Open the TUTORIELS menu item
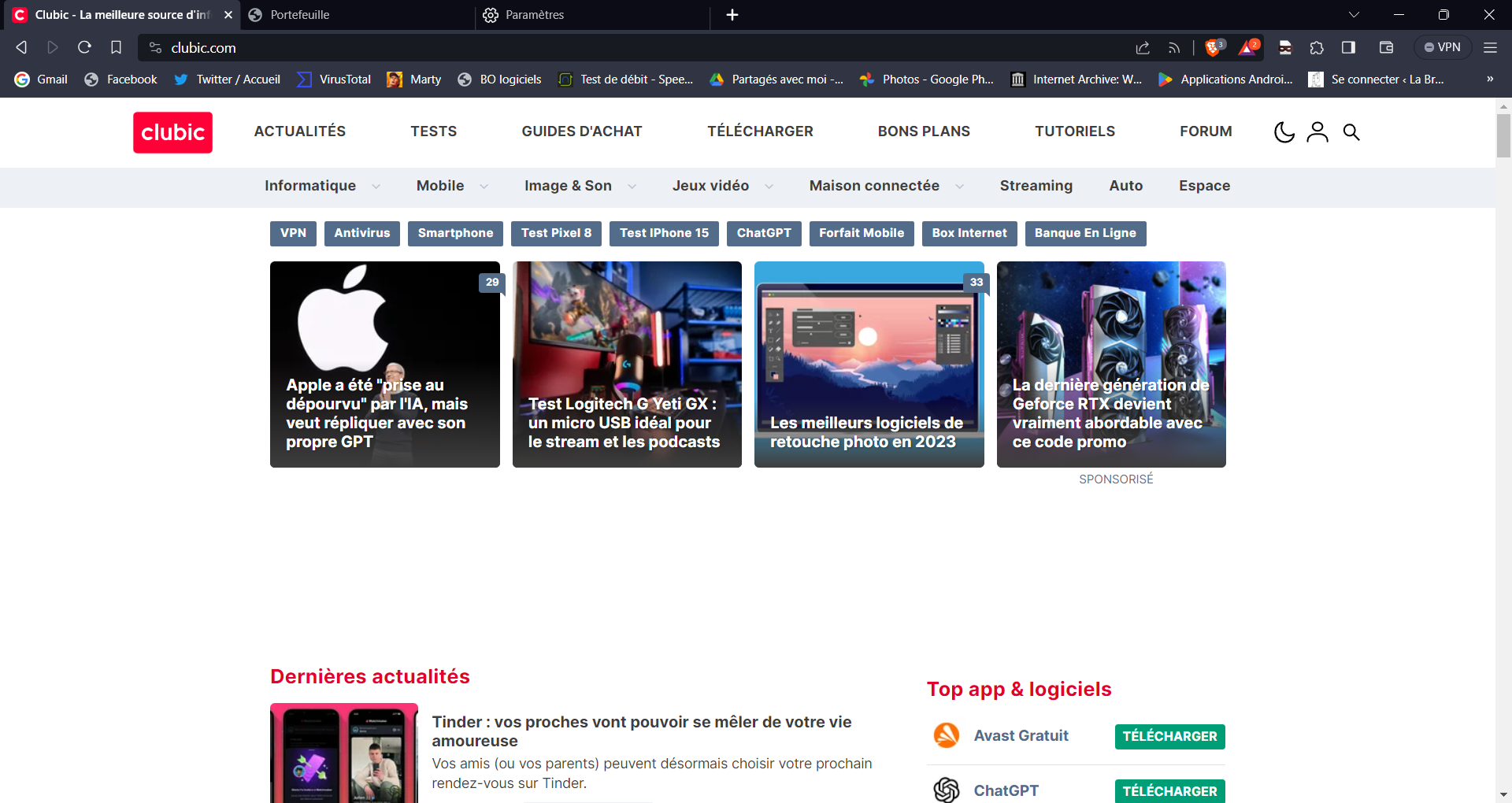1512x803 pixels. 1075,131
